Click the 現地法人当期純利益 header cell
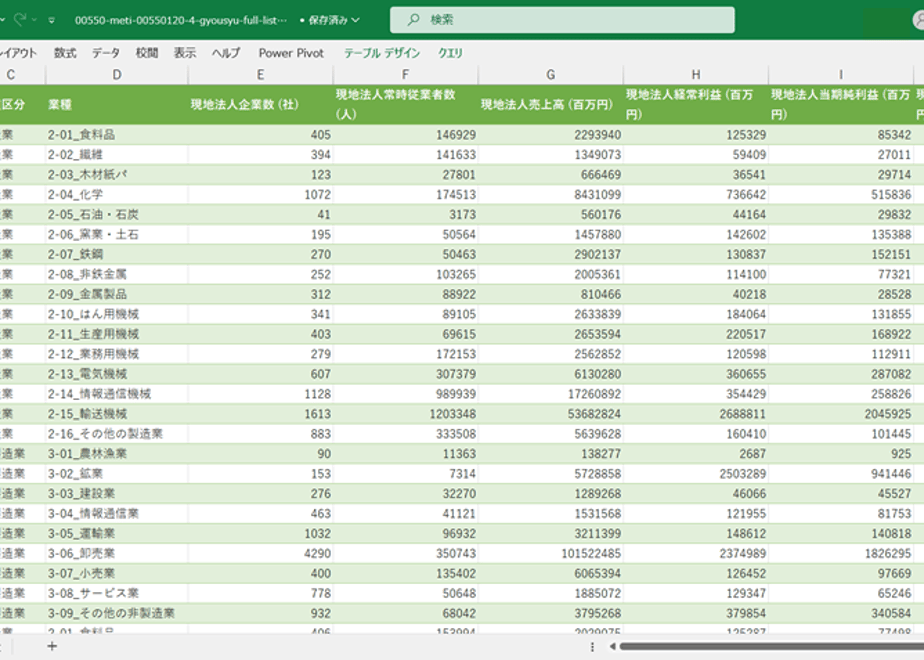This screenshot has height=660, width=924. [841, 104]
